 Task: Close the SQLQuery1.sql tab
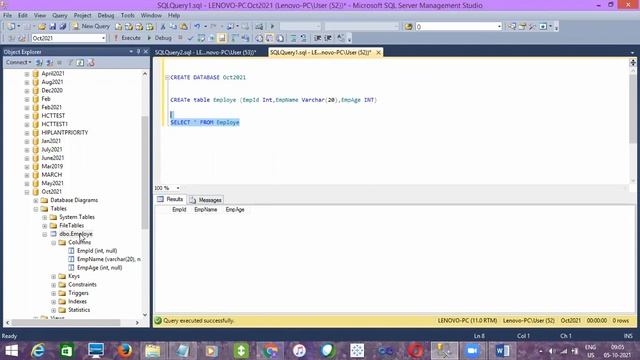coord(378,52)
